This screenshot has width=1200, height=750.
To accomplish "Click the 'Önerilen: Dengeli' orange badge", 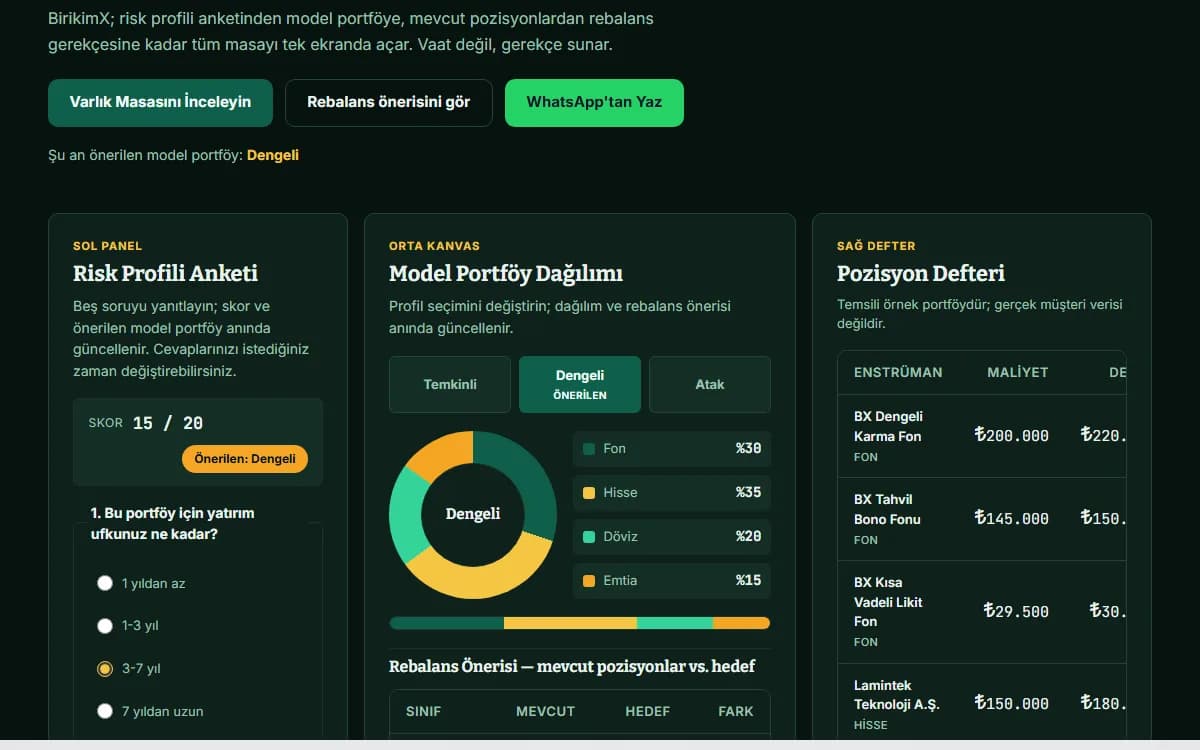I will [245, 459].
